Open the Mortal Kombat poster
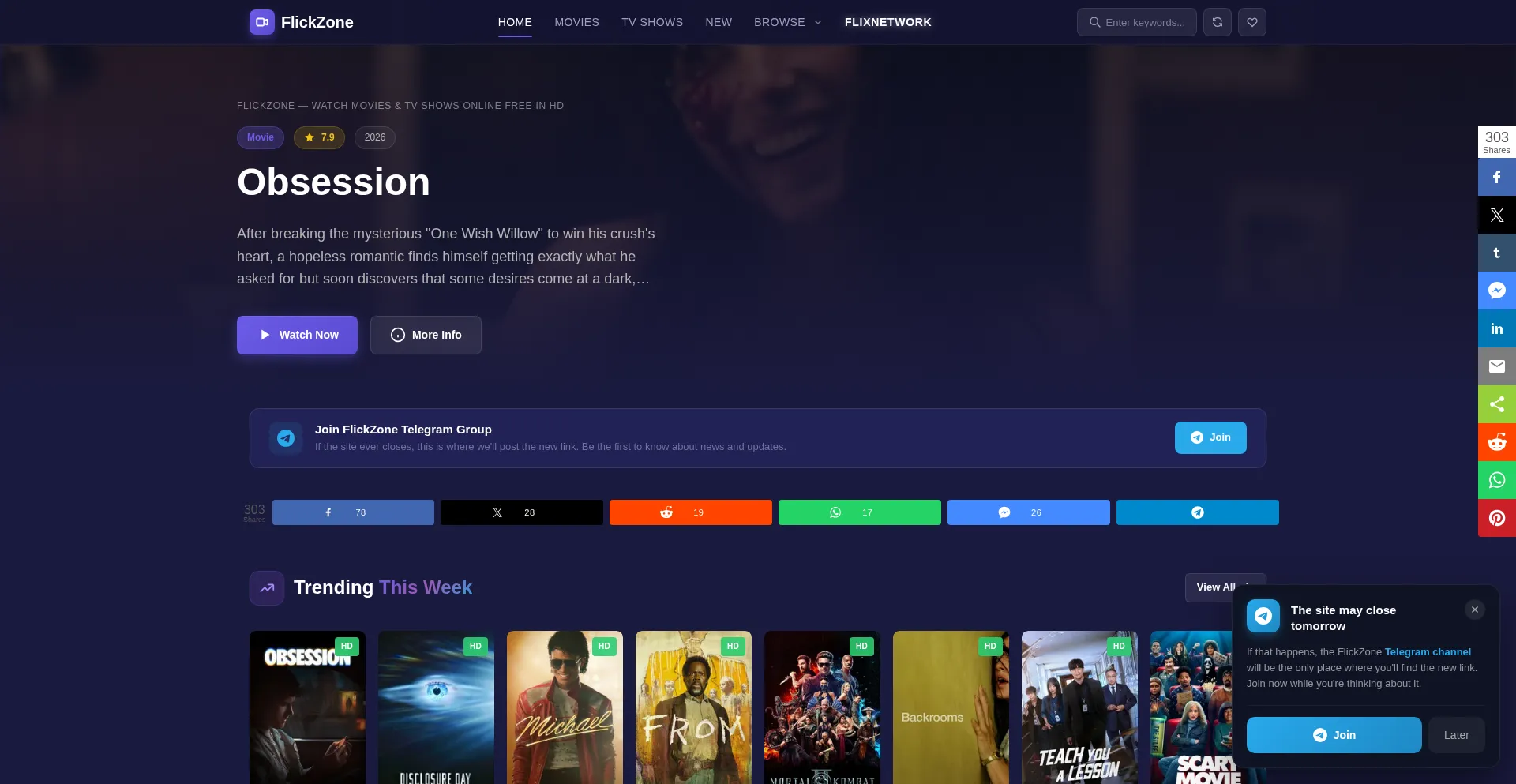The width and height of the screenshot is (1516, 784). coord(822,707)
